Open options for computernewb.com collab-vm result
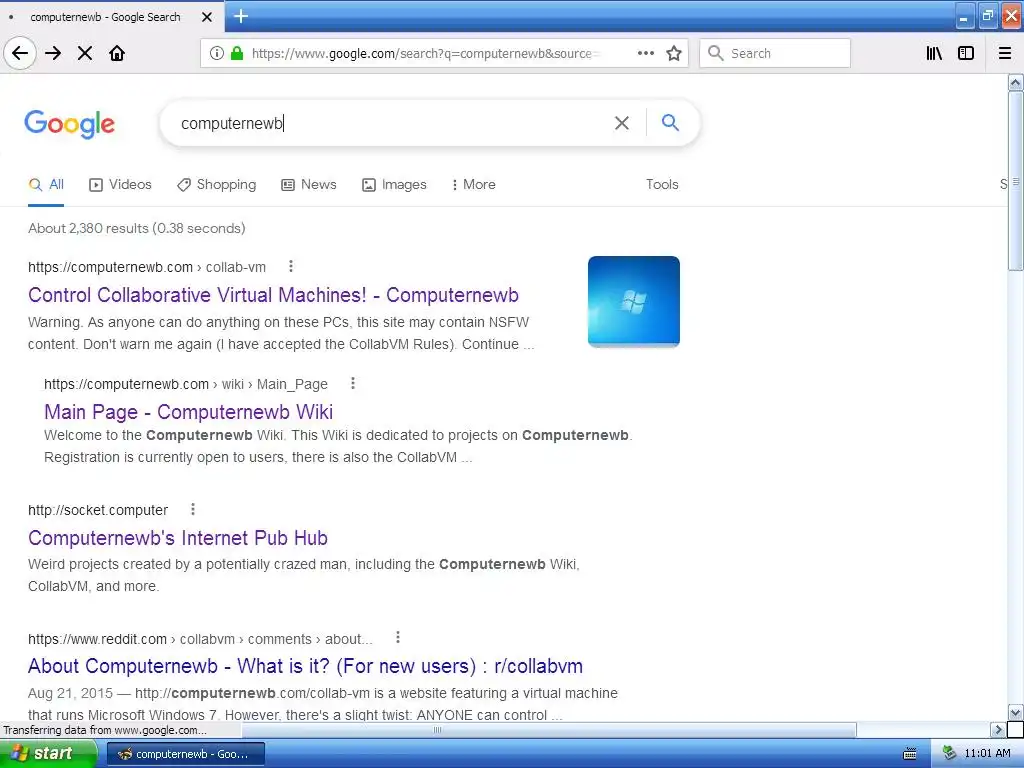The width and height of the screenshot is (1024, 768). (x=291, y=266)
